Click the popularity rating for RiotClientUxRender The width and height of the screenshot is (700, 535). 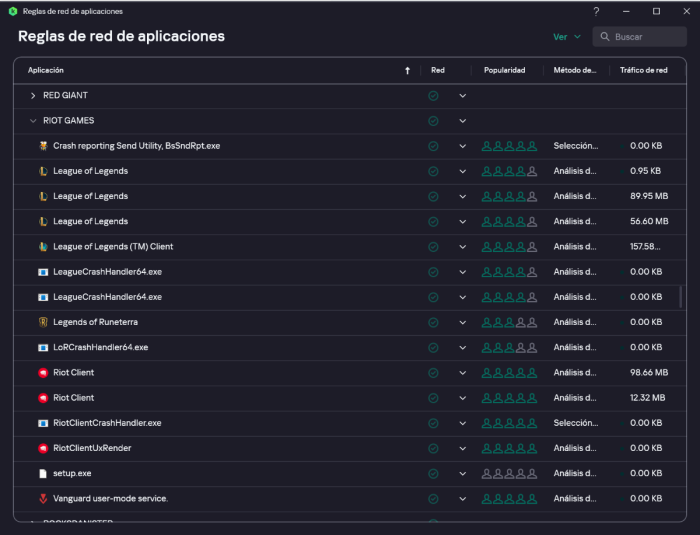pyautogui.click(x=509, y=448)
